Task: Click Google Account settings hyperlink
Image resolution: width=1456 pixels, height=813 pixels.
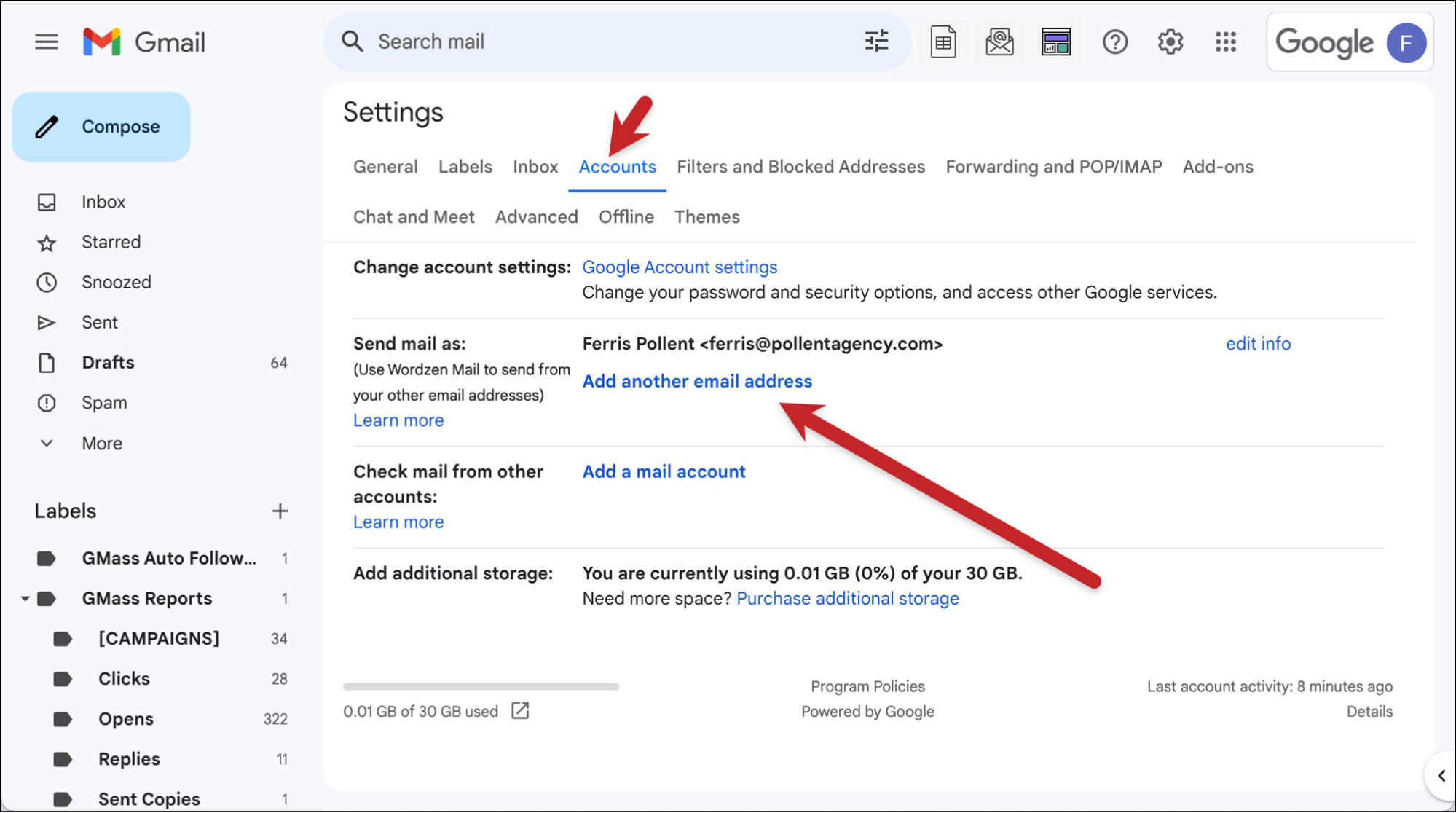Action: tap(680, 267)
